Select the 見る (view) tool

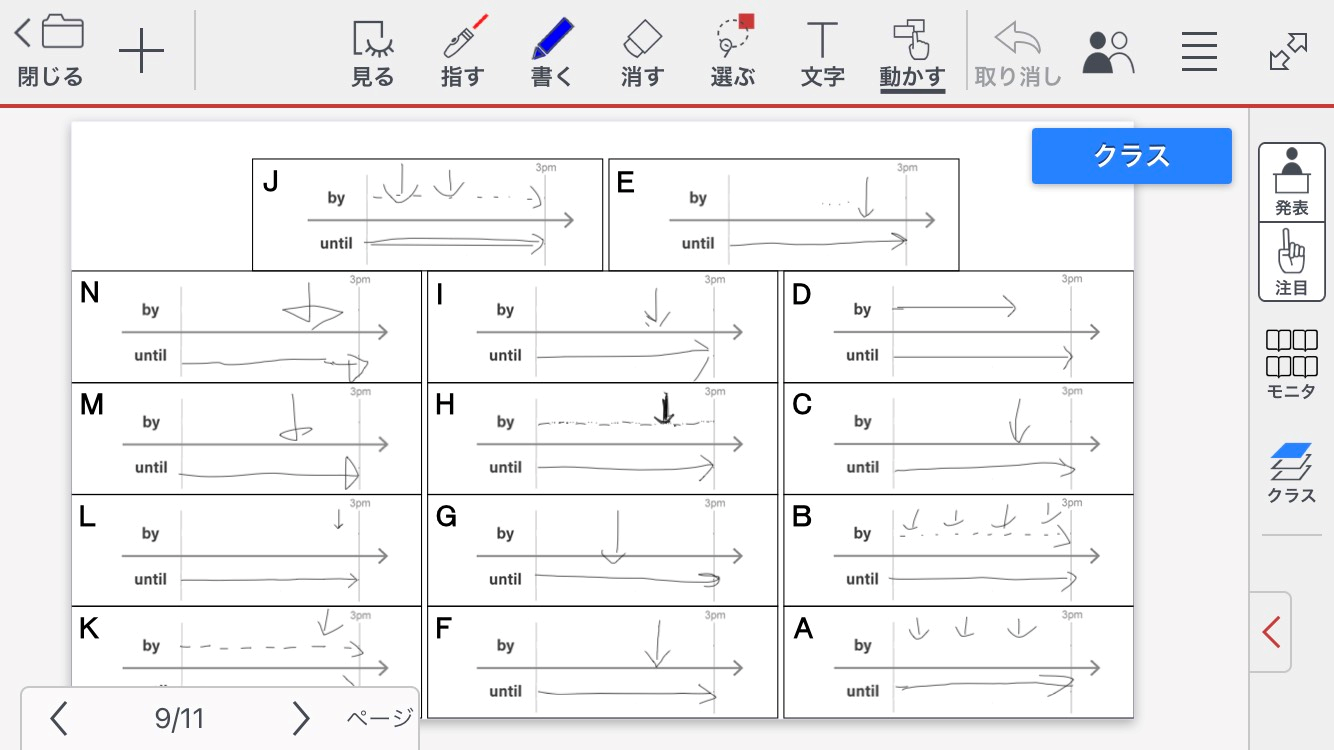pyautogui.click(x=373, y=52)
